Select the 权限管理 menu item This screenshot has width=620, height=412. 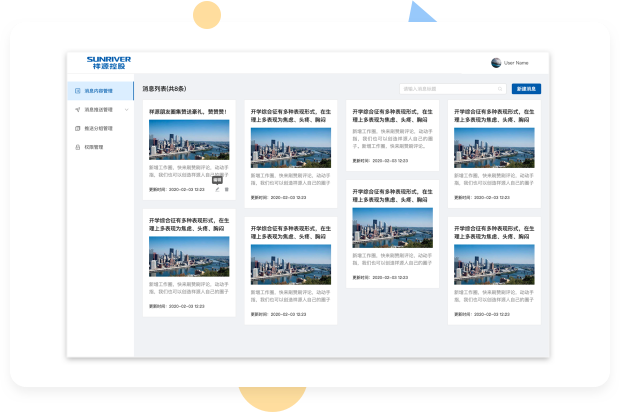point(95,147)
